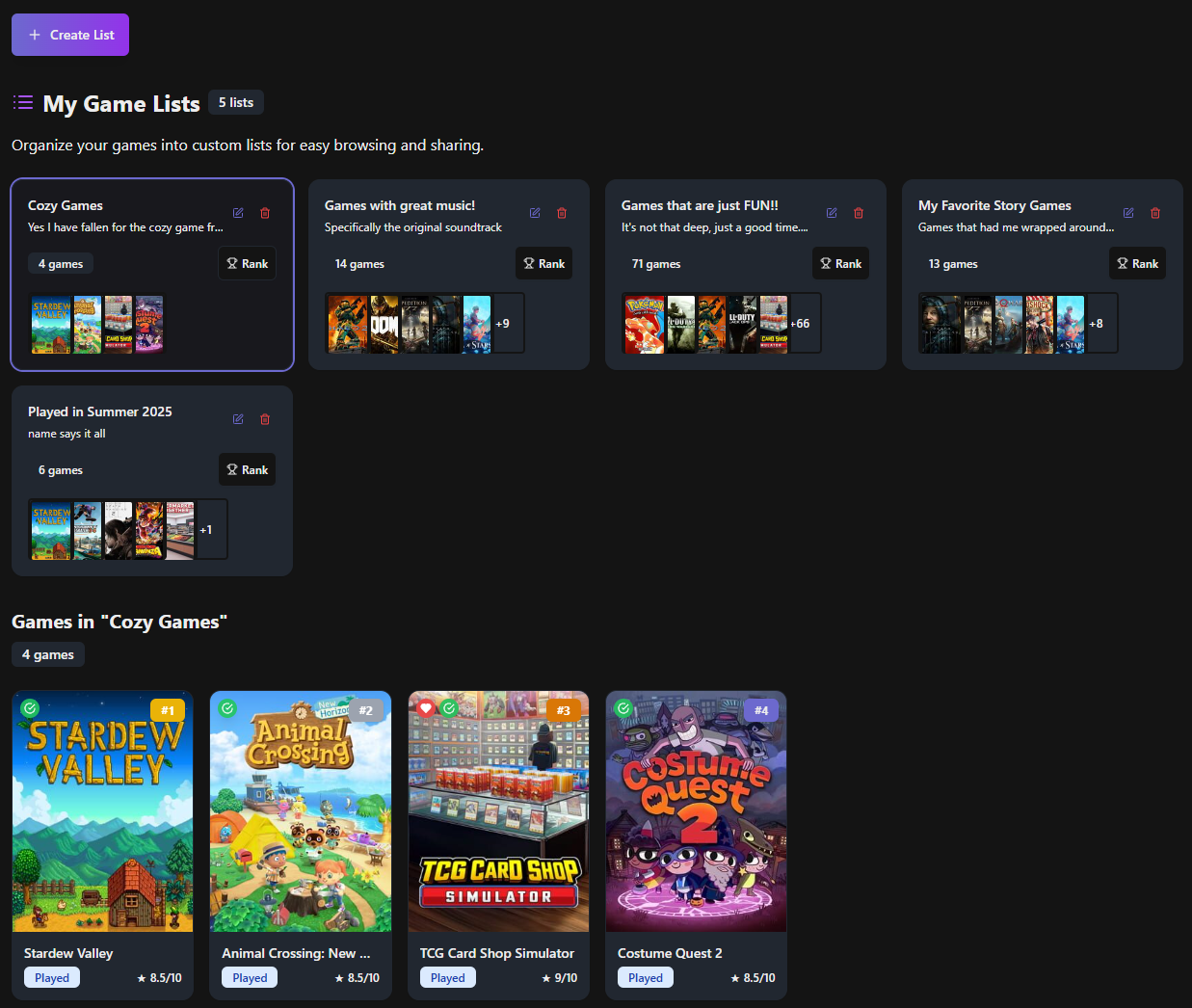Open the +9 more games in great music list
This screenshot has width=1192, height=1008.
point(503,324)
